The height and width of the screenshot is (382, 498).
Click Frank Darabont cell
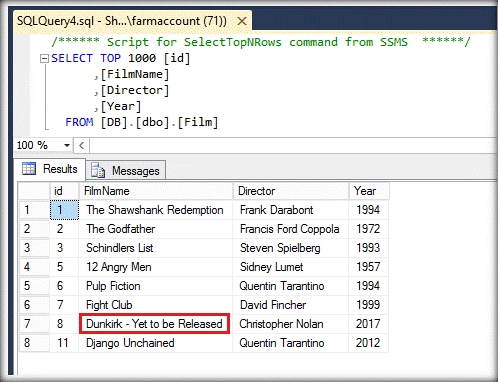click(291, 210)
